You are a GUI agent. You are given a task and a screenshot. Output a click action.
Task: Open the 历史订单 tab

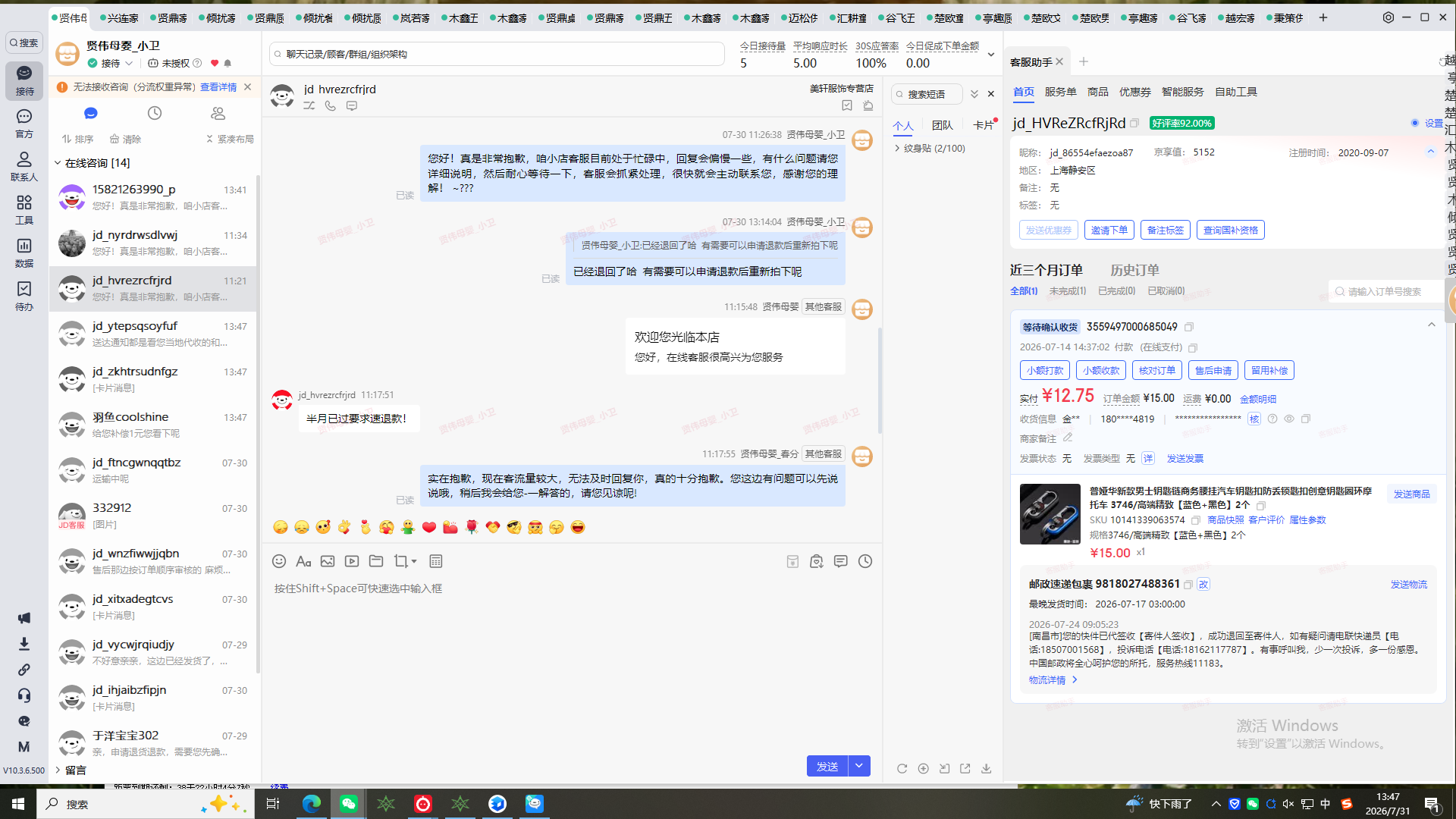(1134, 270)
